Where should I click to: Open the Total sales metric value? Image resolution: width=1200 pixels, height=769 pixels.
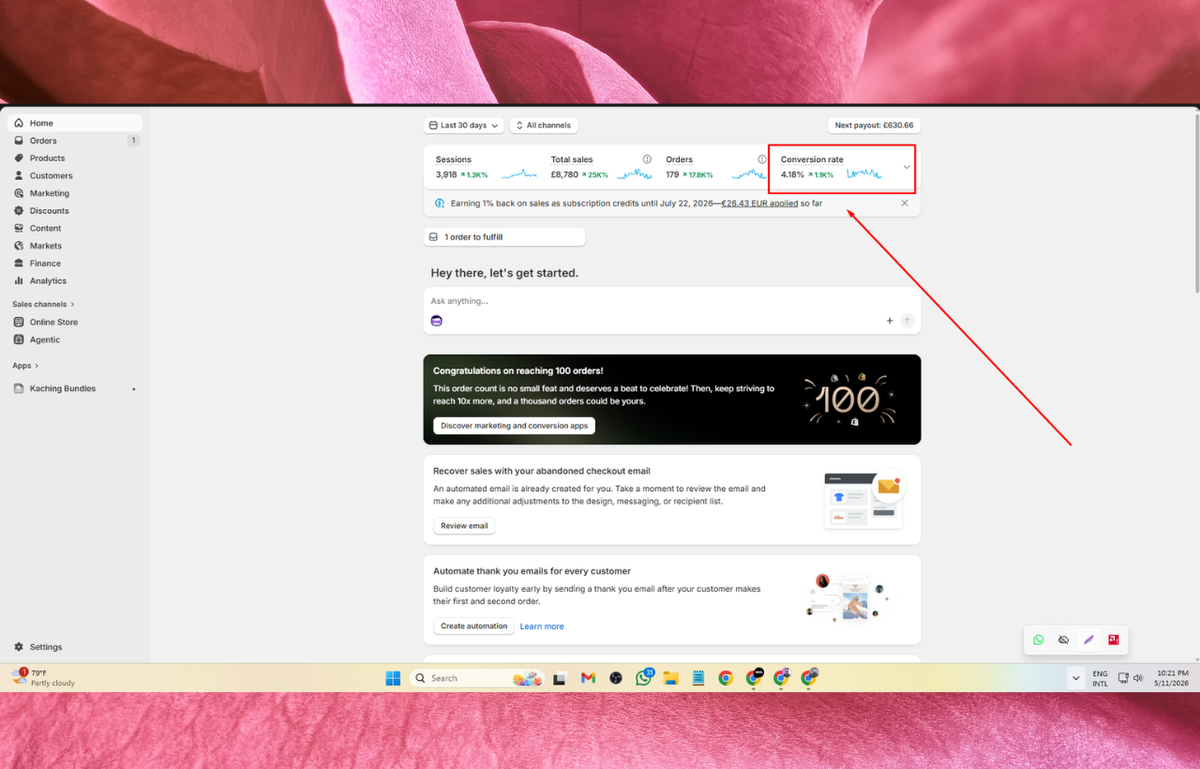(x=564, y=174)
